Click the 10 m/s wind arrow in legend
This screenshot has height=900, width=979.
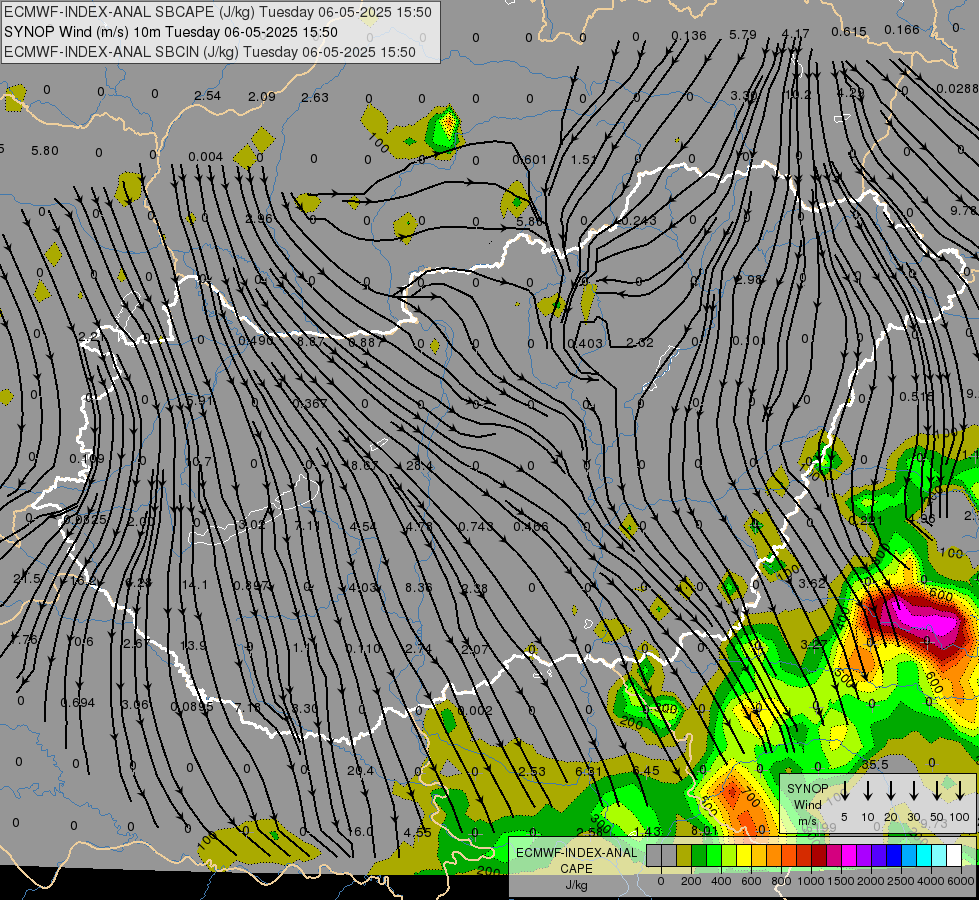pyautogui.click(x=868, y=790)
